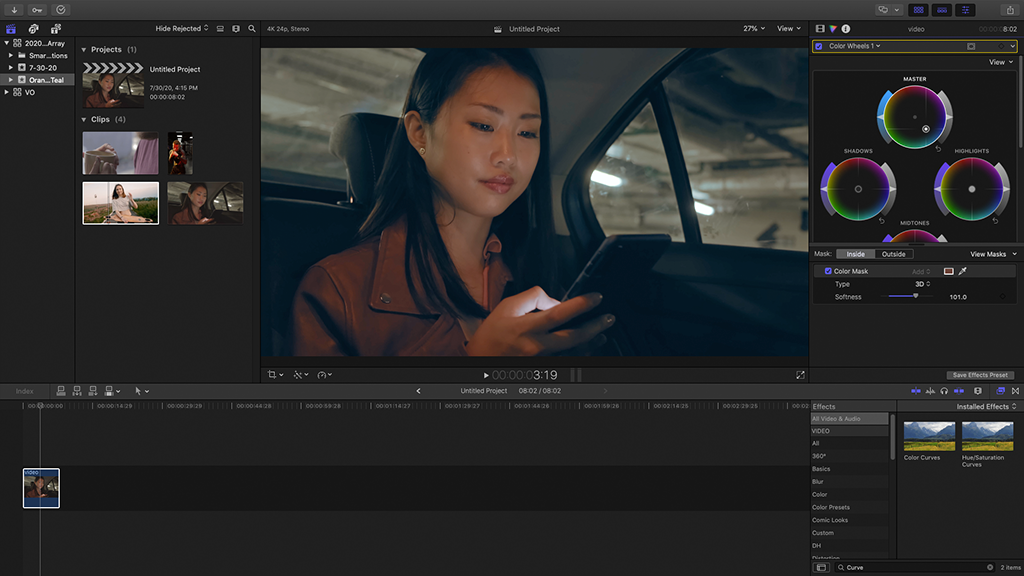The height and width of the screenshot is (576, 1024).
Task: Open the keyword editor key icon
Action: click(37, 9)
